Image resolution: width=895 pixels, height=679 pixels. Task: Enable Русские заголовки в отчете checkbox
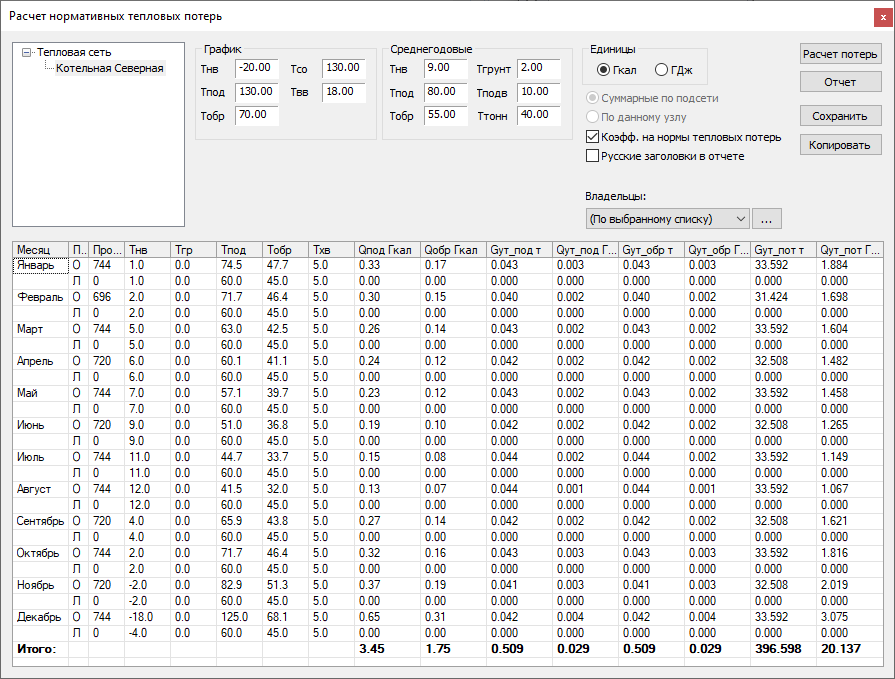point(592,156)
